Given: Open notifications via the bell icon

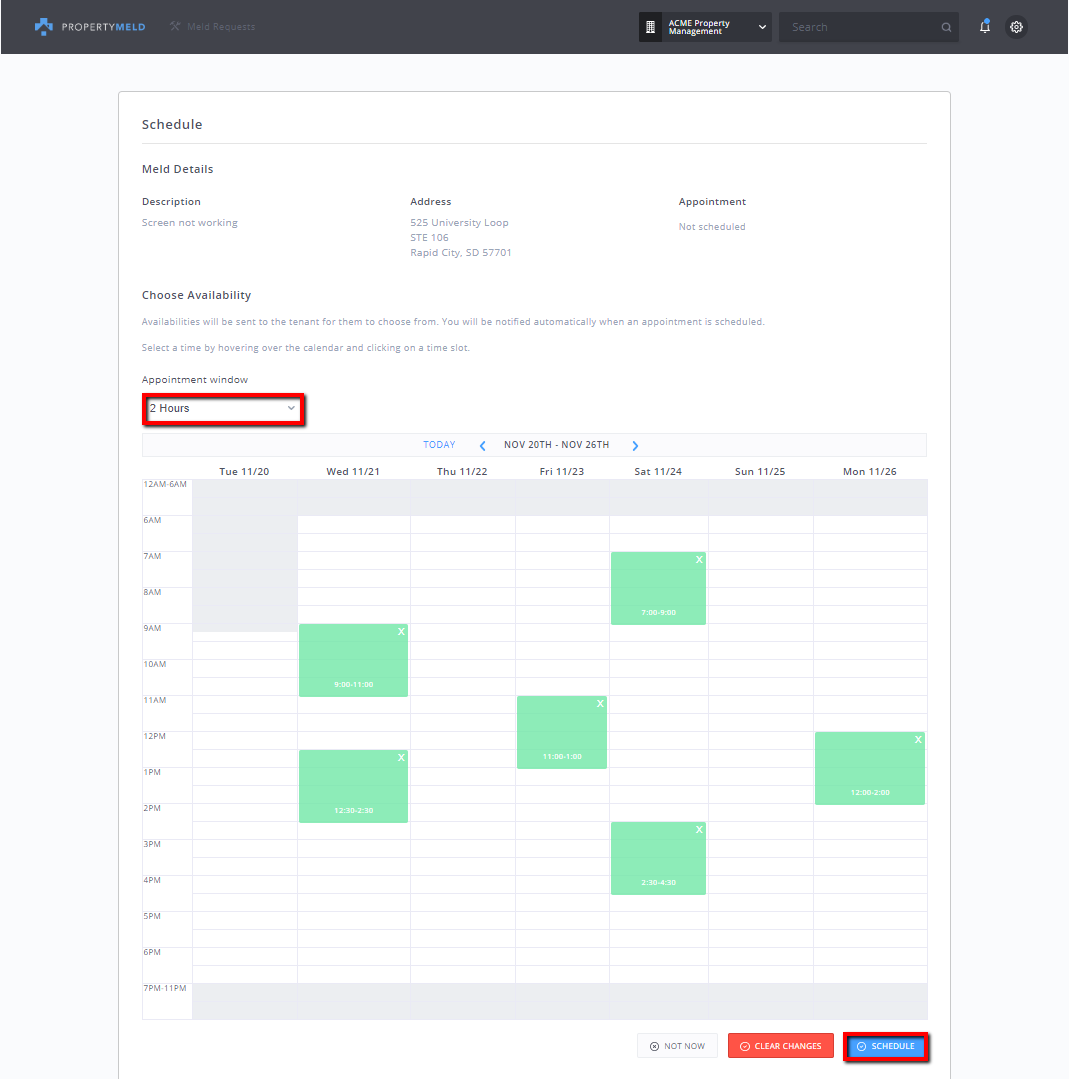Looking at the screenshot, I should tap(984, 26).
